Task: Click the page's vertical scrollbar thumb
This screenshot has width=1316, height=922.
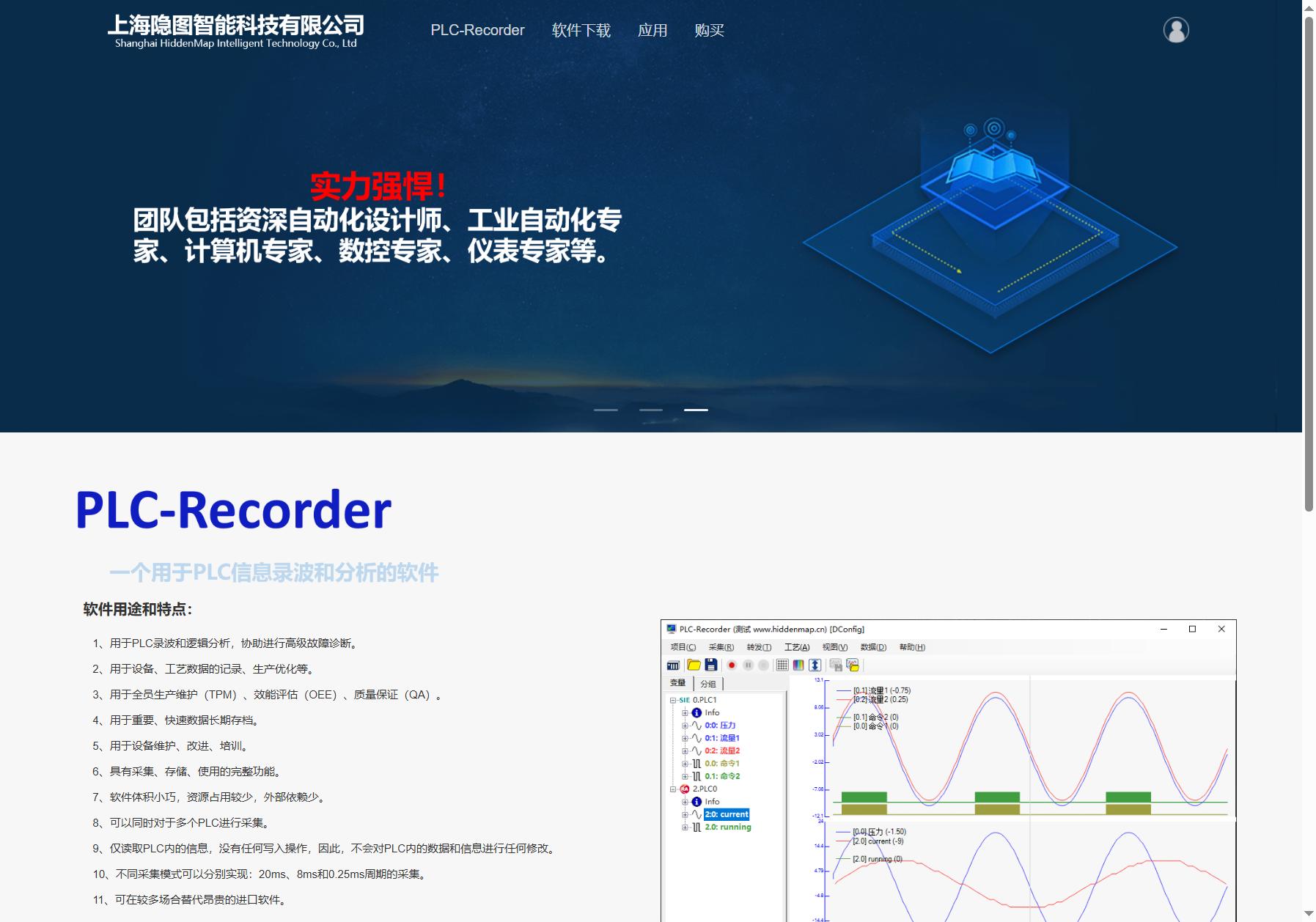Action: (1309, 264)
